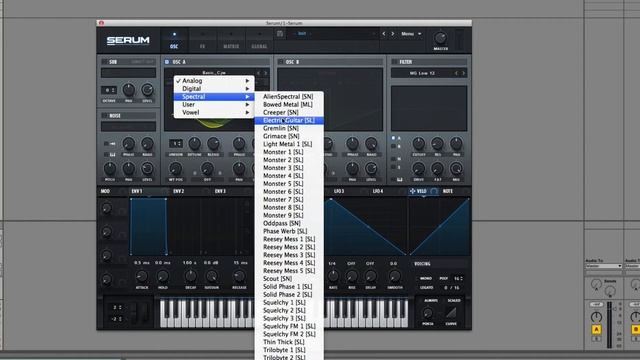
Task: Open the LFO 4 tab
Action: click(378, 191)
